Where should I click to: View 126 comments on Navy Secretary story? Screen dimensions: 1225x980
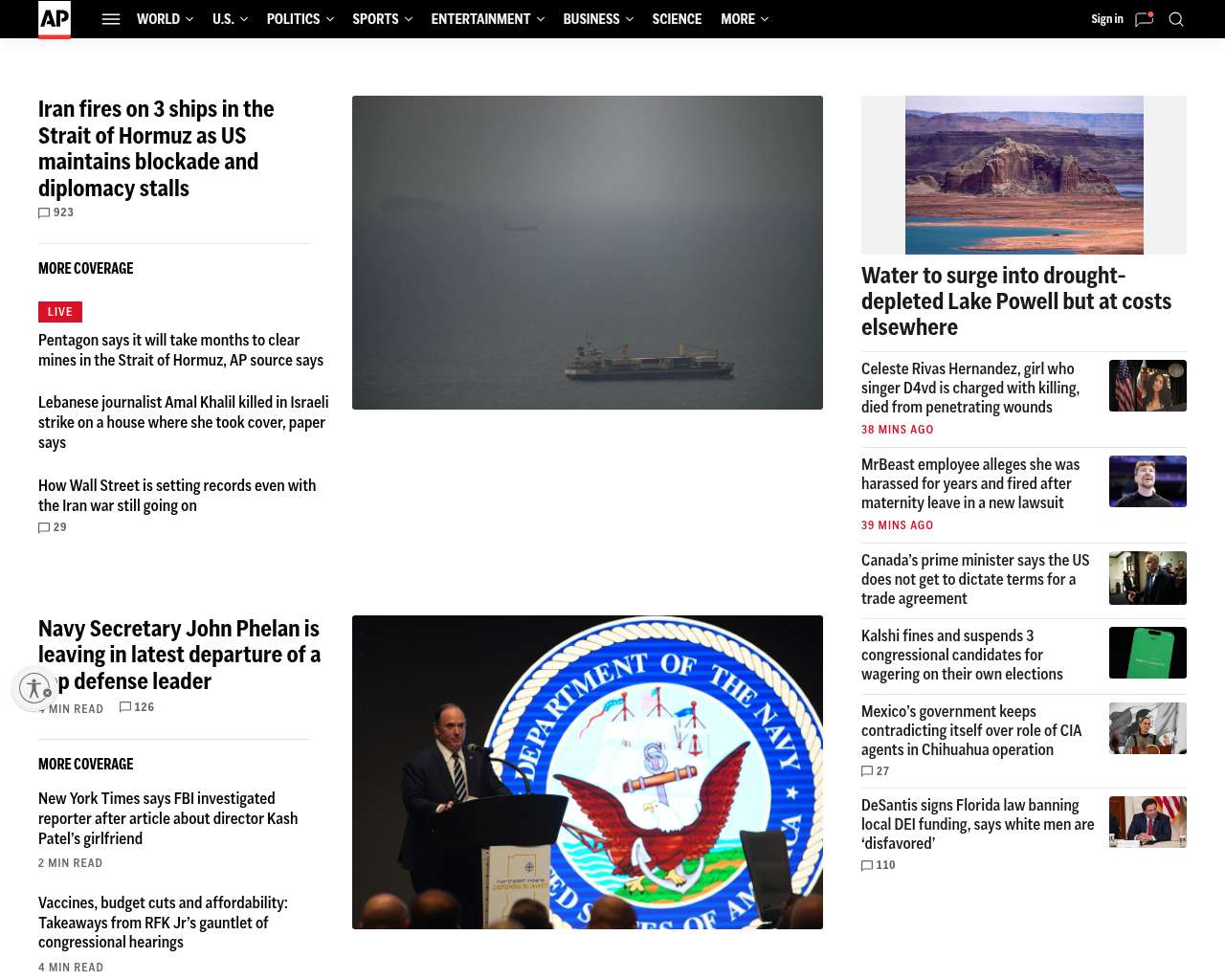point(137,707)
